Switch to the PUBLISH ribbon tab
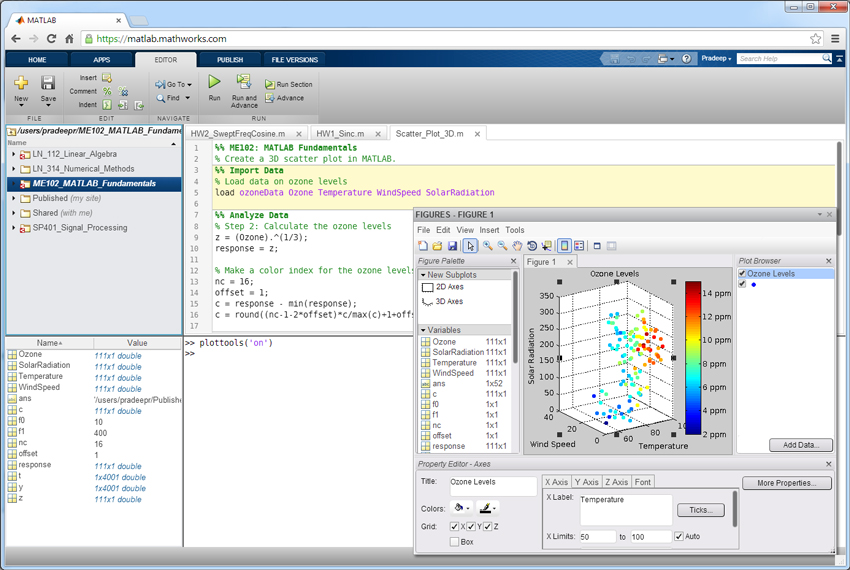This screenshot has width=850, height=570. coord(230,60)
